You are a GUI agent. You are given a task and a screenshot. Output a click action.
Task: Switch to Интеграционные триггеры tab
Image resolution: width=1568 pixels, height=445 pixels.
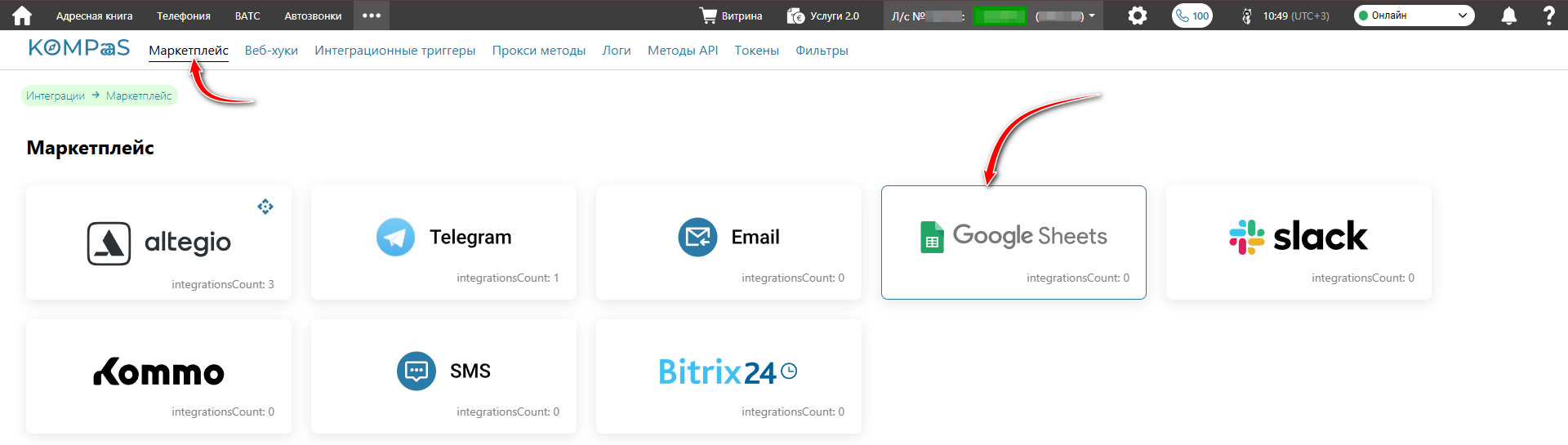[395, 51]
